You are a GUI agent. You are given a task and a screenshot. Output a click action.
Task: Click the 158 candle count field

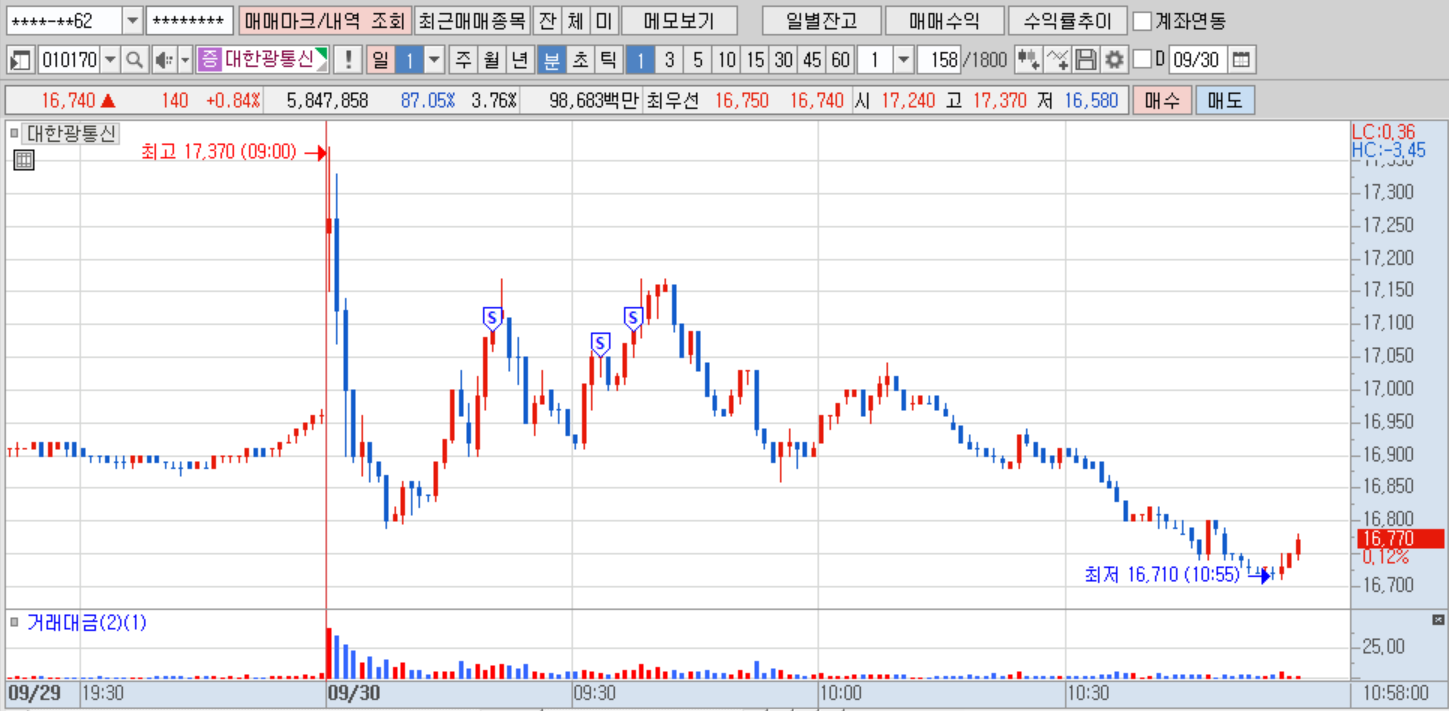pos(938,60)
